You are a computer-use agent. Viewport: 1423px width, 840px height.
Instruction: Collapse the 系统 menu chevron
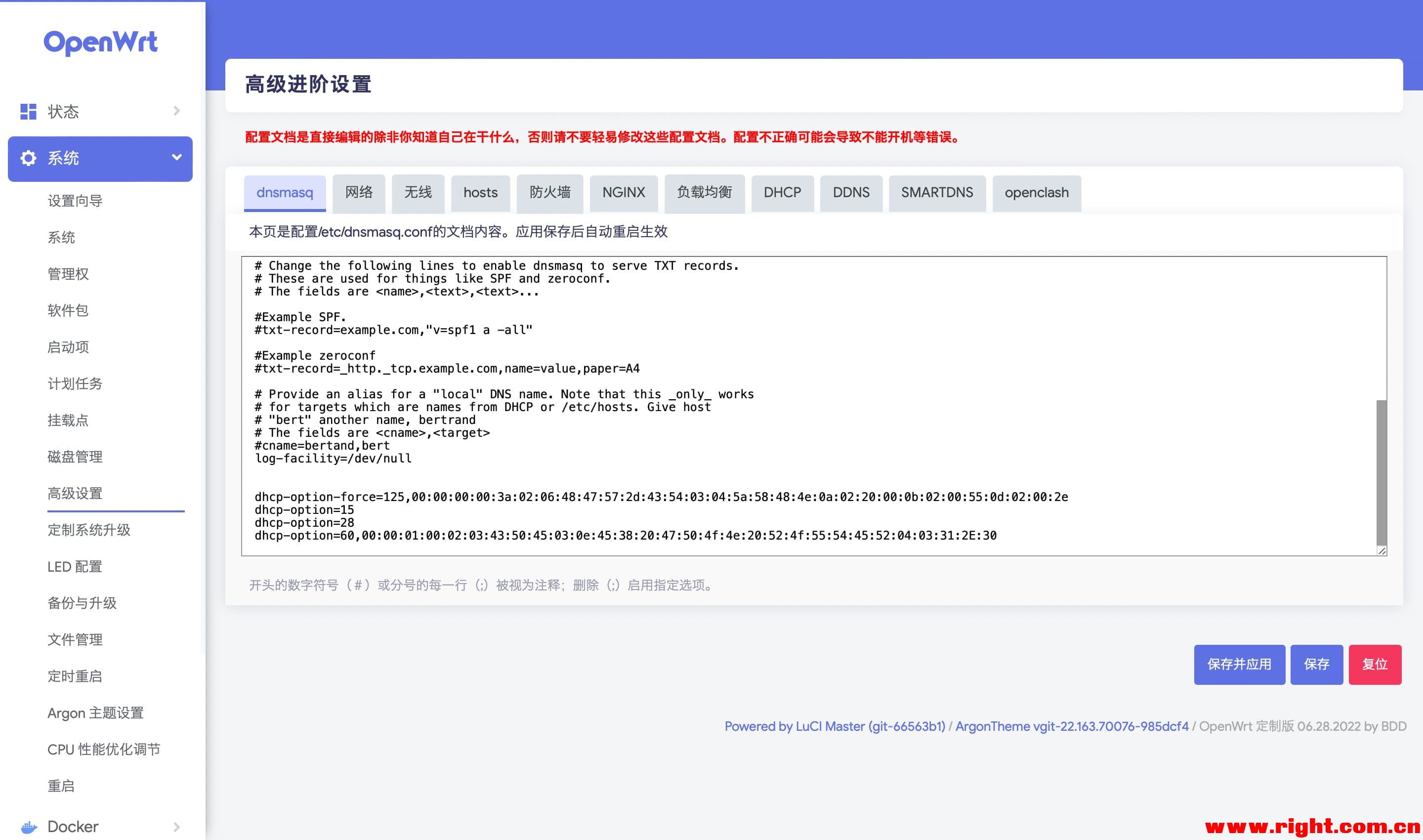176,157
